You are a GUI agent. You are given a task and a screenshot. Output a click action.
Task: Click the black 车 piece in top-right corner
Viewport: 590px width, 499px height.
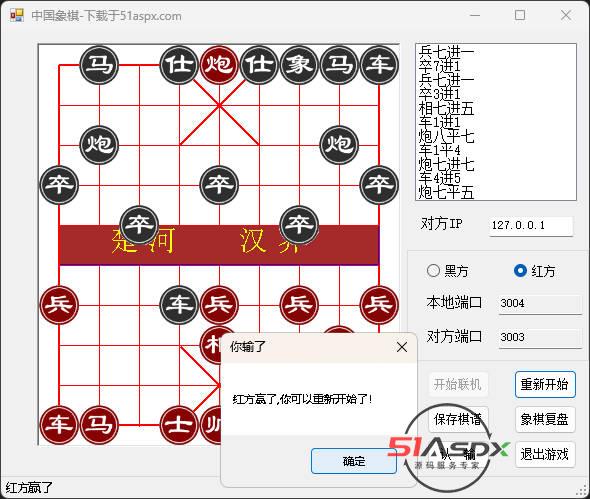(x=379, y=65)
